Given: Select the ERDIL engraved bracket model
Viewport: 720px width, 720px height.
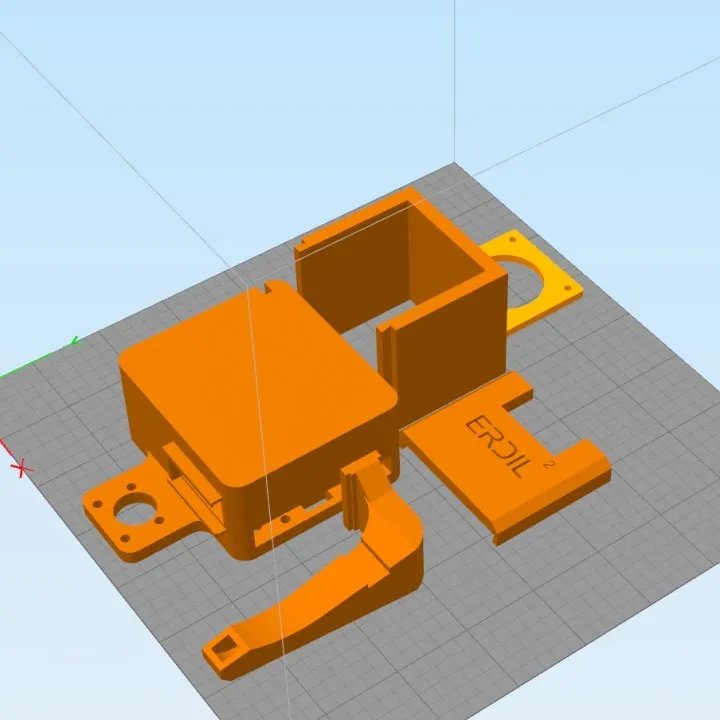Looking at the screenshot, I should pyautogui.click(x=505, y=459).
